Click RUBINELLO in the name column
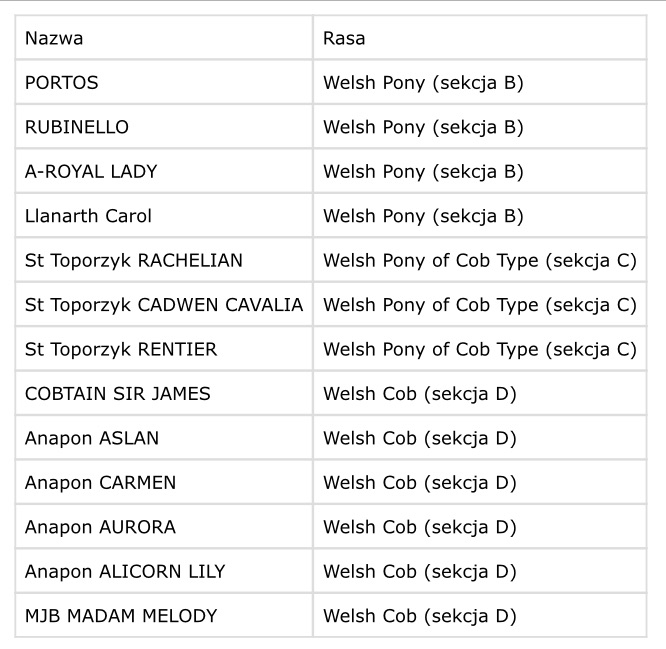Screen dimensions: 666x649 77,127
